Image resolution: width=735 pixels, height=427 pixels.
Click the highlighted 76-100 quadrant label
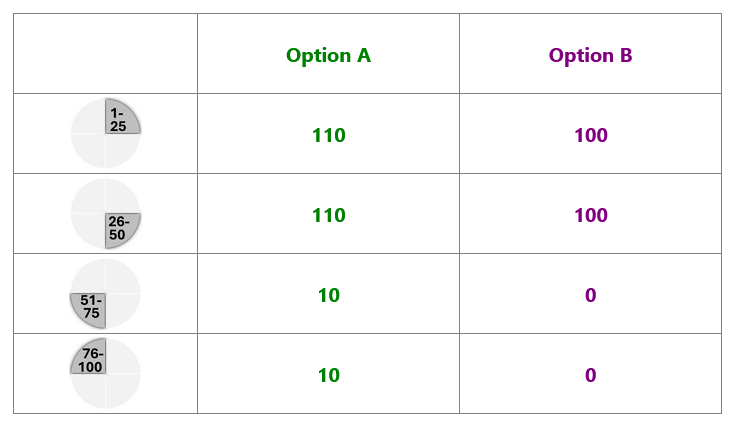pos(90,360)
